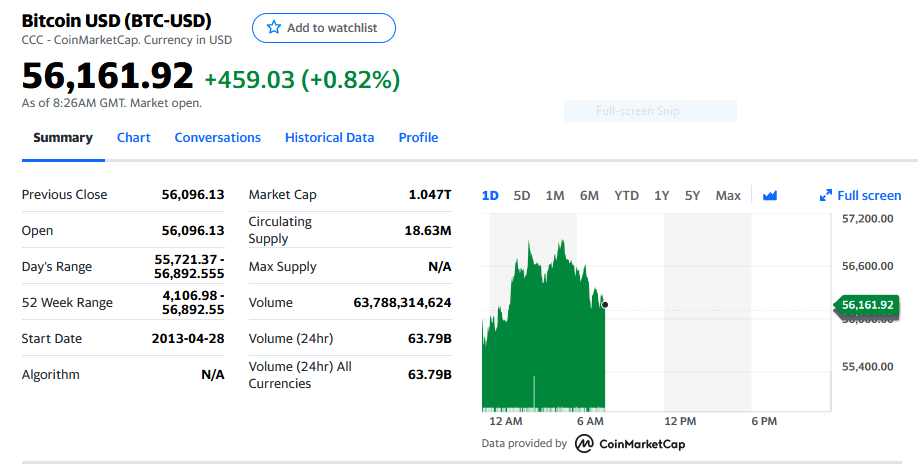Click the Previous Close value 56,096.13
The width and height of the screenshot is (918, 473).
(x=193, y=194)
